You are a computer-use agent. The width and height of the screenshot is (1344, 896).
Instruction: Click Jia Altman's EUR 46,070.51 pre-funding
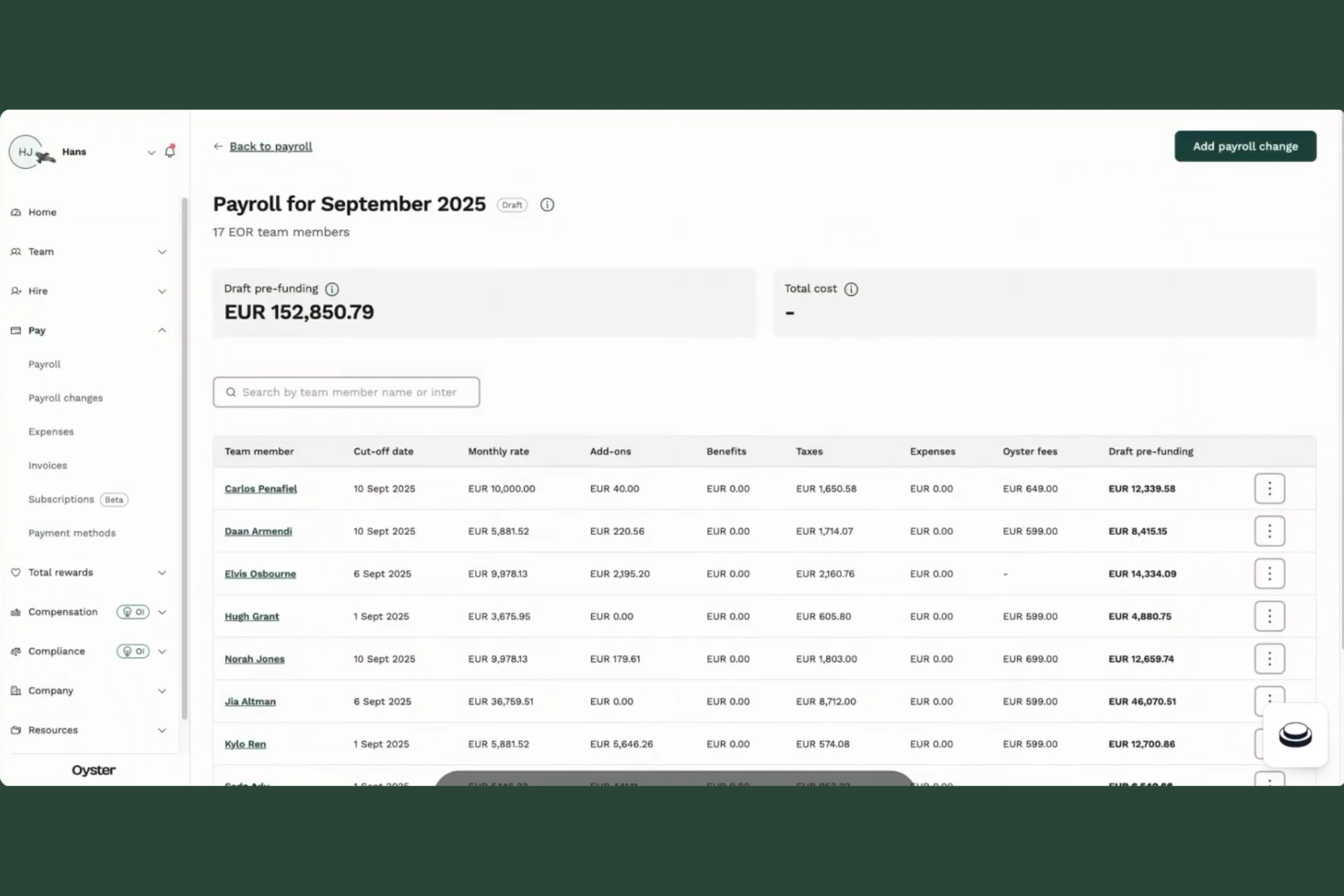coord(1141,702)
